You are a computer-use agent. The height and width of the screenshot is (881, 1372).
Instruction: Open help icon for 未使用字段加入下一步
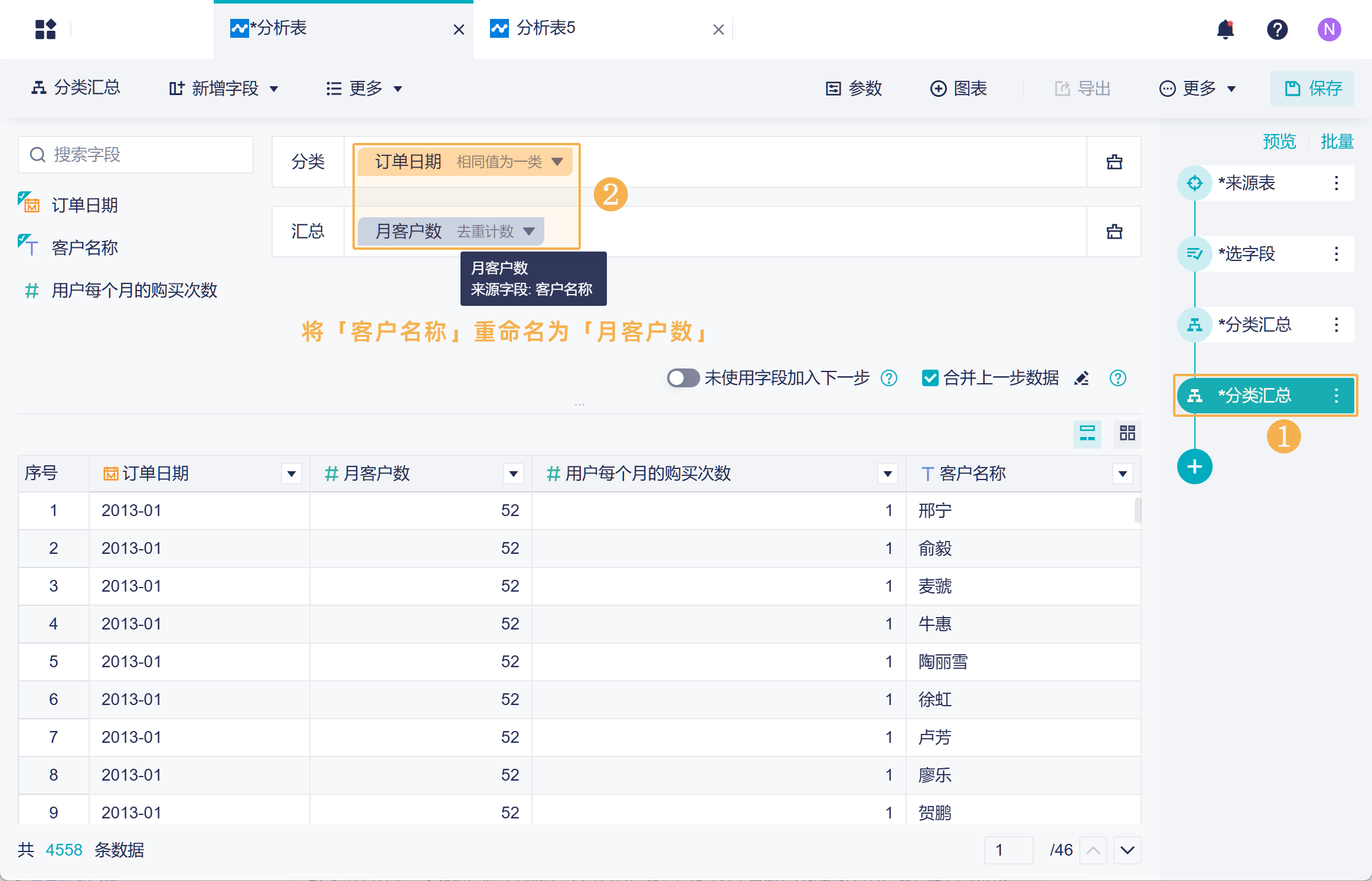click(888, 378)
